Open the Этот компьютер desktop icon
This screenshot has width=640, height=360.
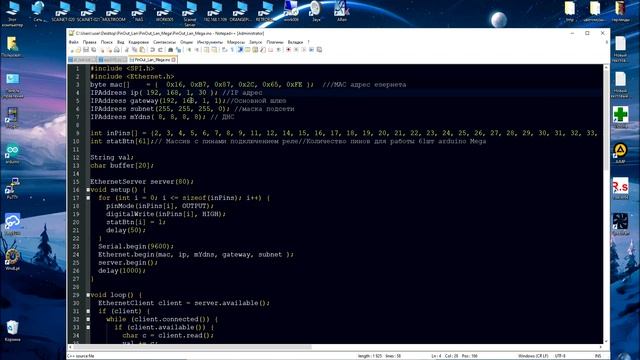pyautogui.click(x=12, y=14)
